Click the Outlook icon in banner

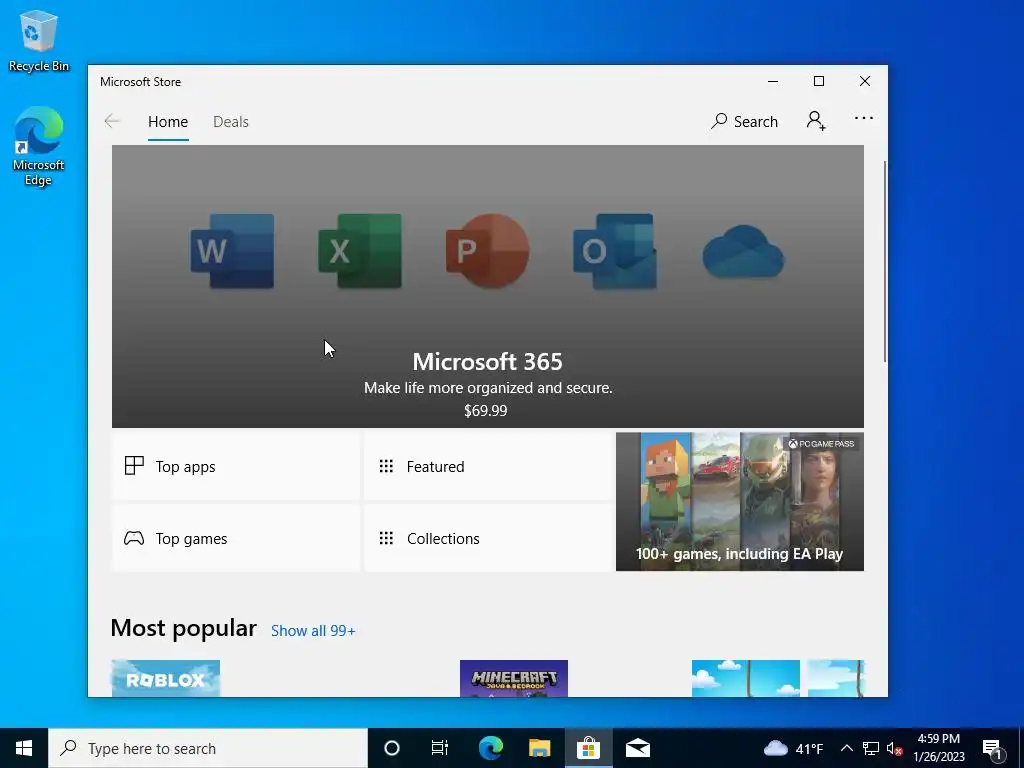[x=615, y=251]
